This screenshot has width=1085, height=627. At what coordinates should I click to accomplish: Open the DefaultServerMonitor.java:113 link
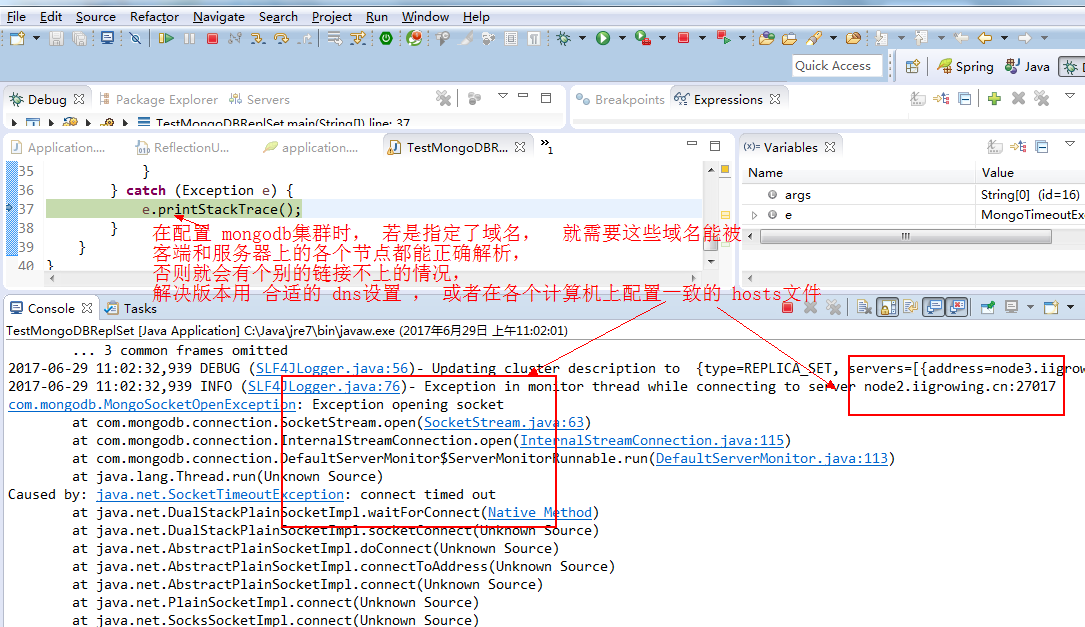(772, 459)
